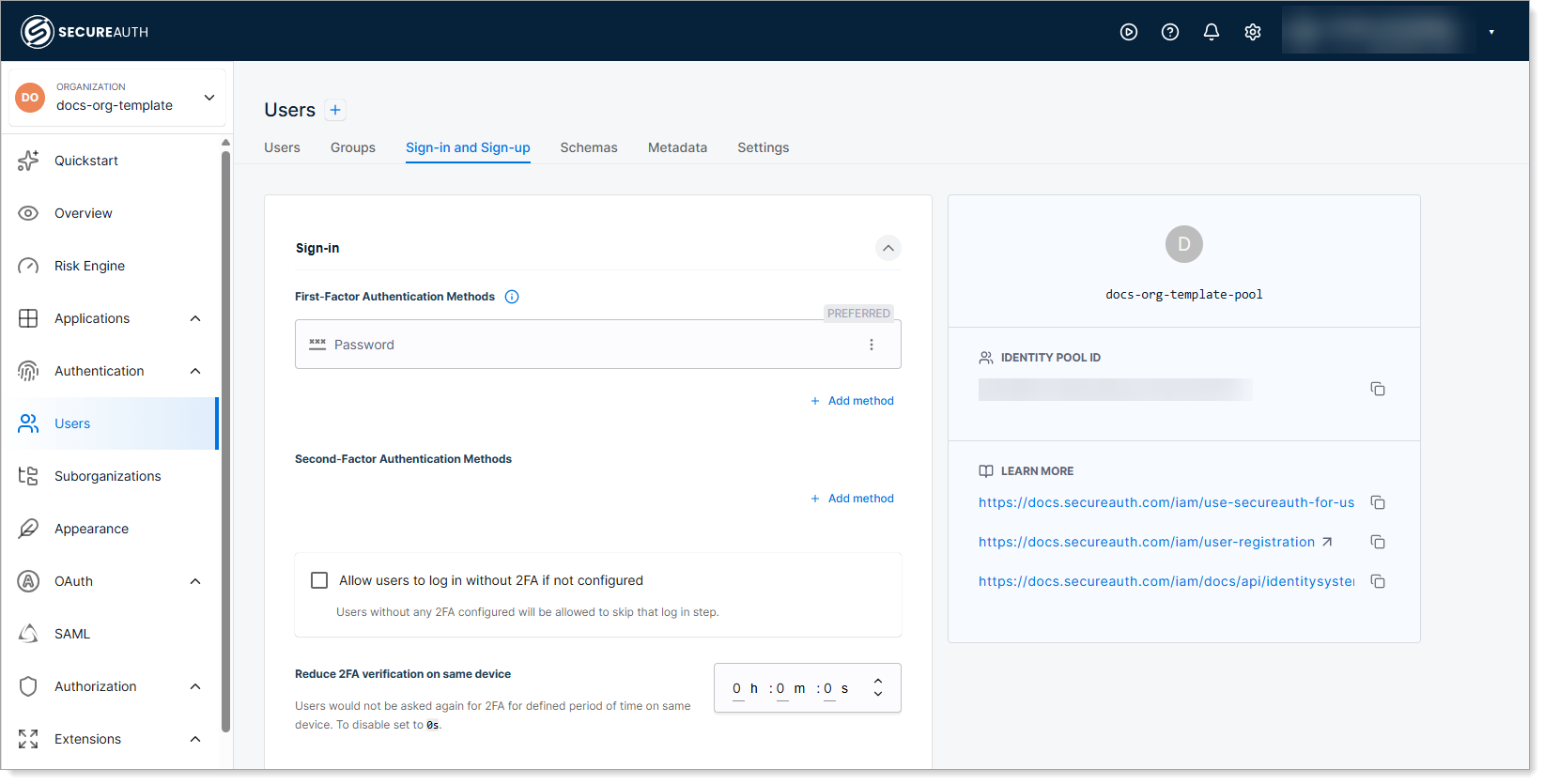Viewport: 1544px width, 784px height.
Task: Click the D identity pool avatar
Action: click(1184, 244)
